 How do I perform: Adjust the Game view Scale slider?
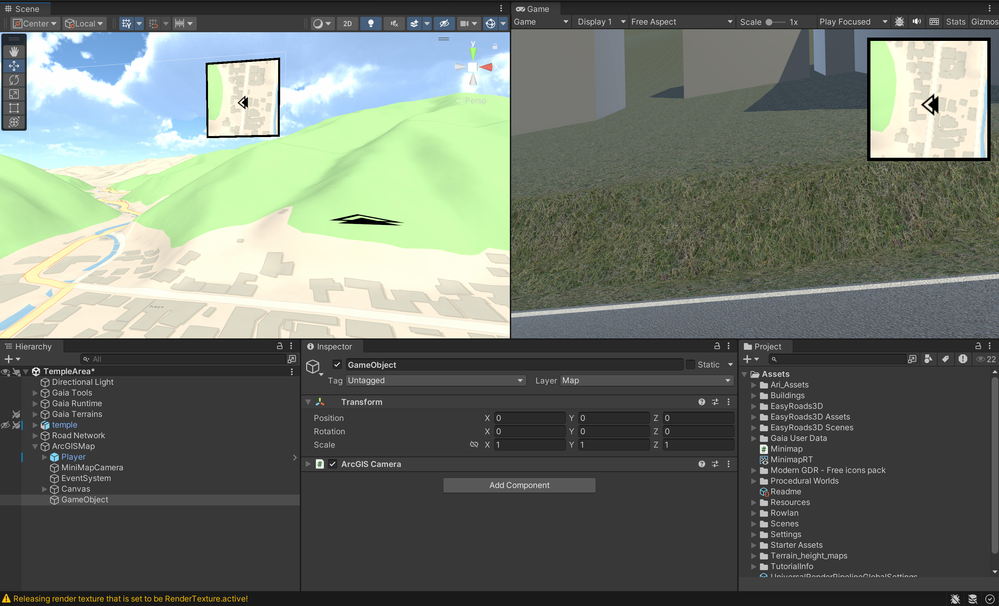[775, 22]
